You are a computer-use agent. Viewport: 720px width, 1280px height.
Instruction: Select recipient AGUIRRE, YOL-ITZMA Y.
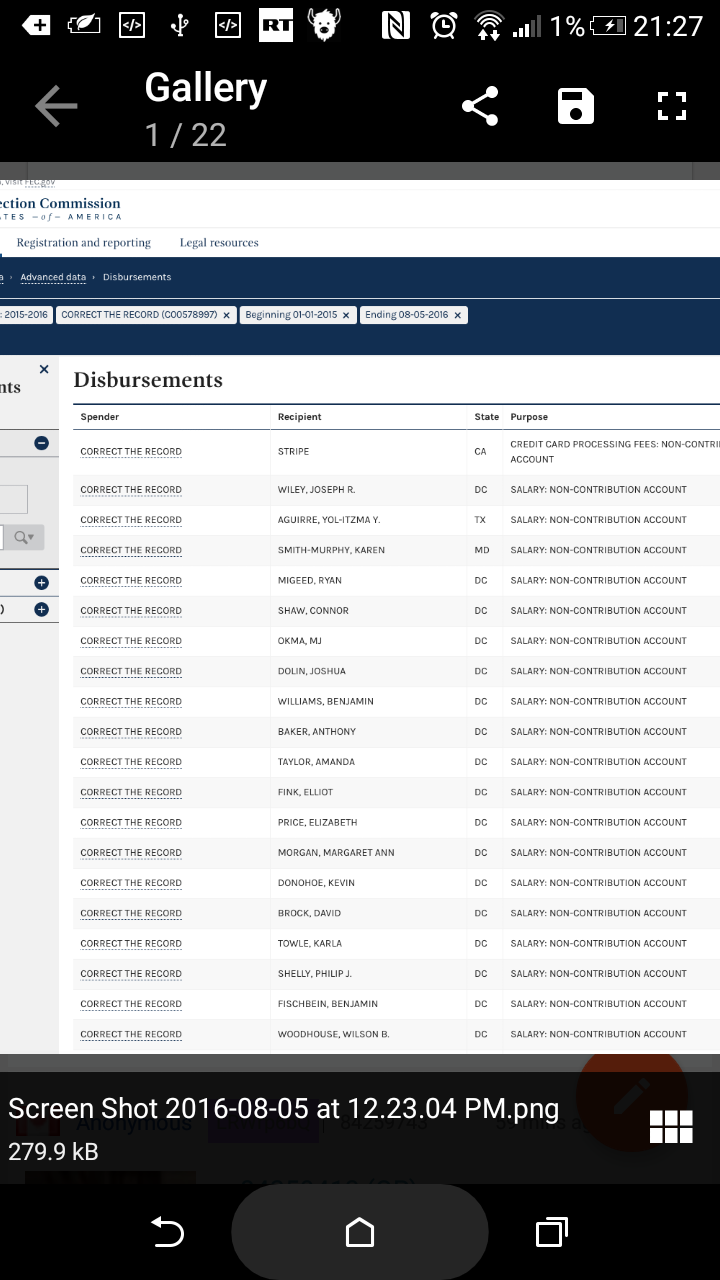click(x=329, y=520)
